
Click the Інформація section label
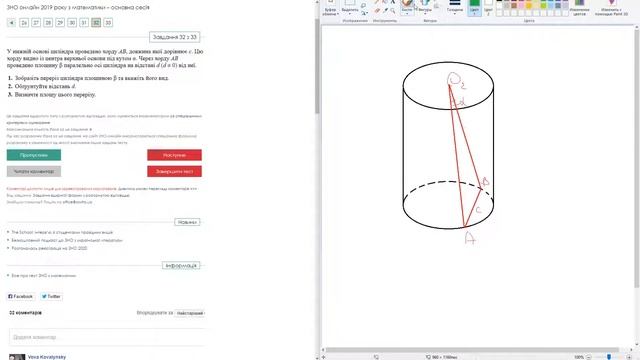(181, 265)
